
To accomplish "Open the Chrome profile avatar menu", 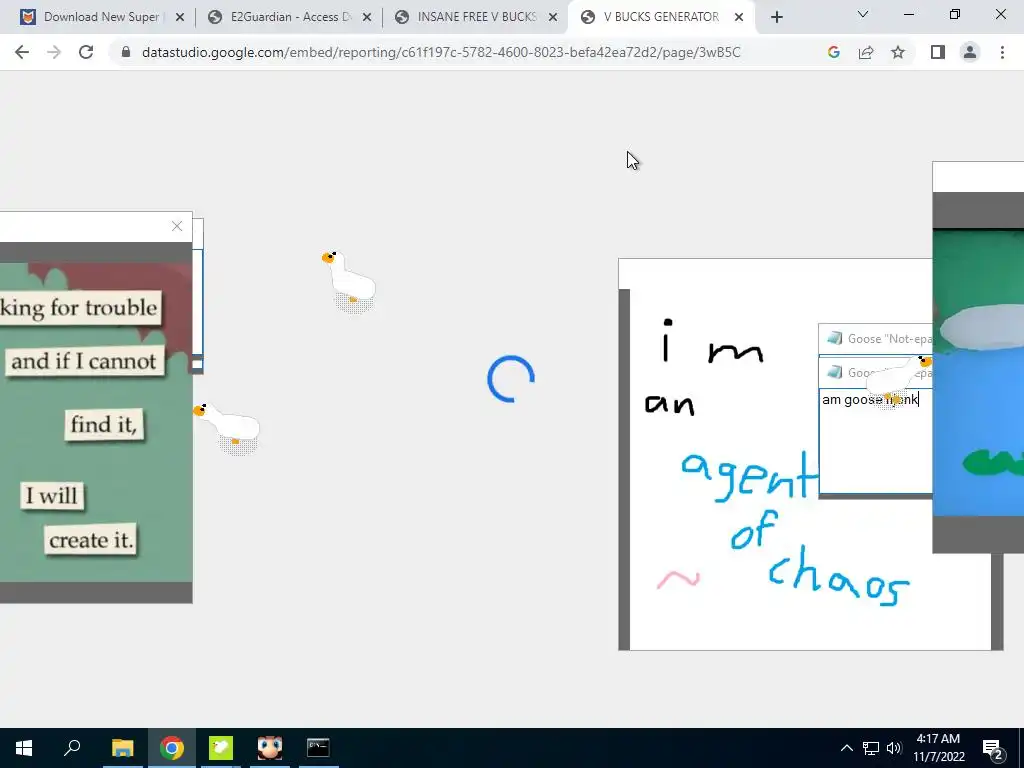I will [970, 52].
